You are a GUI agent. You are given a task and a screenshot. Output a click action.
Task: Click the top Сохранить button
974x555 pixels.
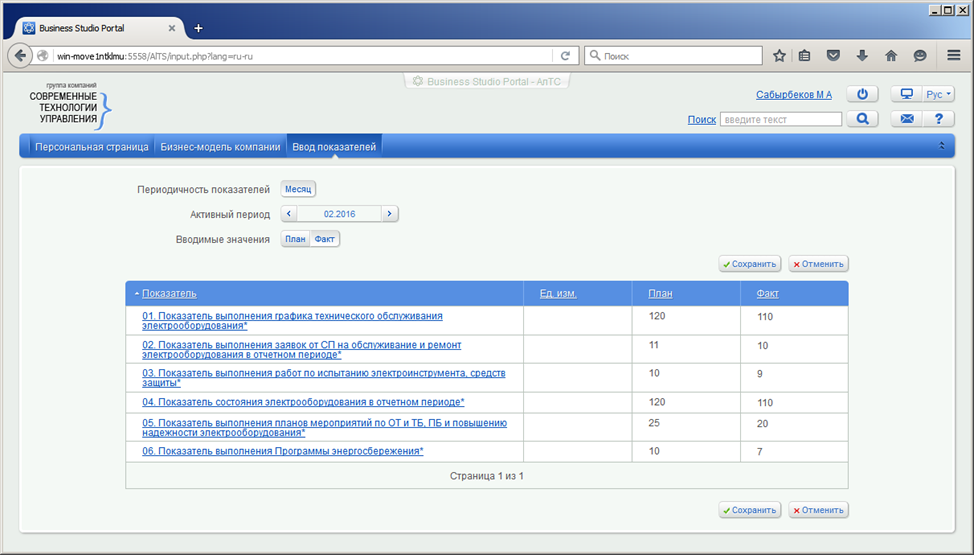click(749, 264)
